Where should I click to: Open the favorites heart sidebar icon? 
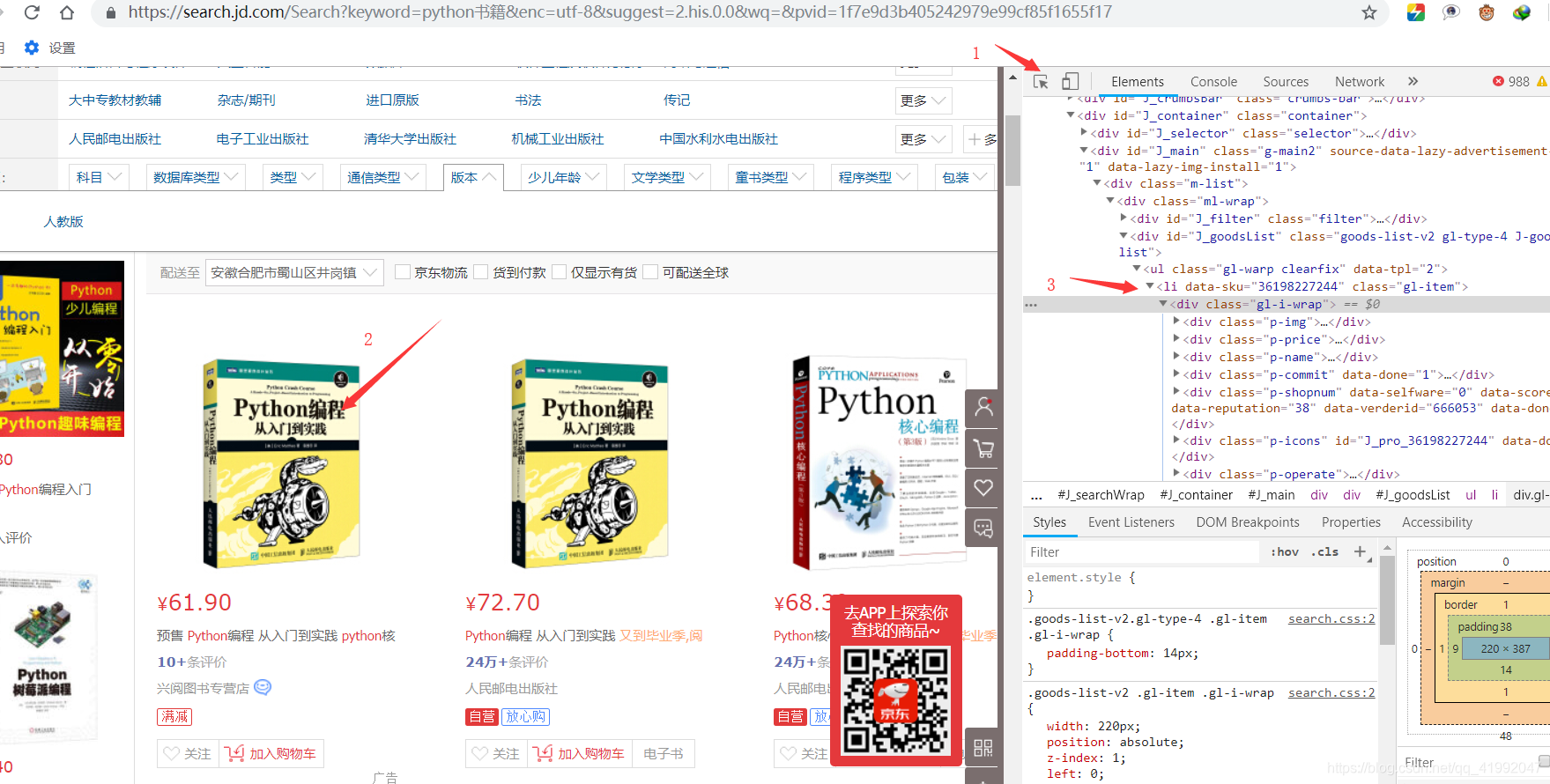983,488
